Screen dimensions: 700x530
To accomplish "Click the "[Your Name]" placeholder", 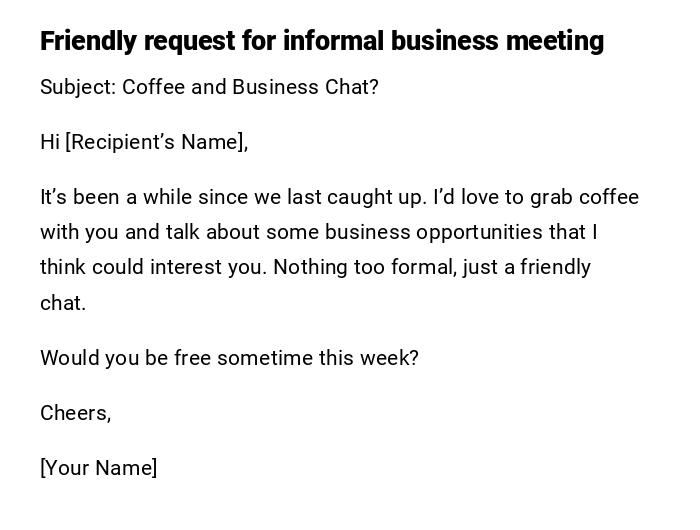I will pyautogui.click(x=98, y=468).
